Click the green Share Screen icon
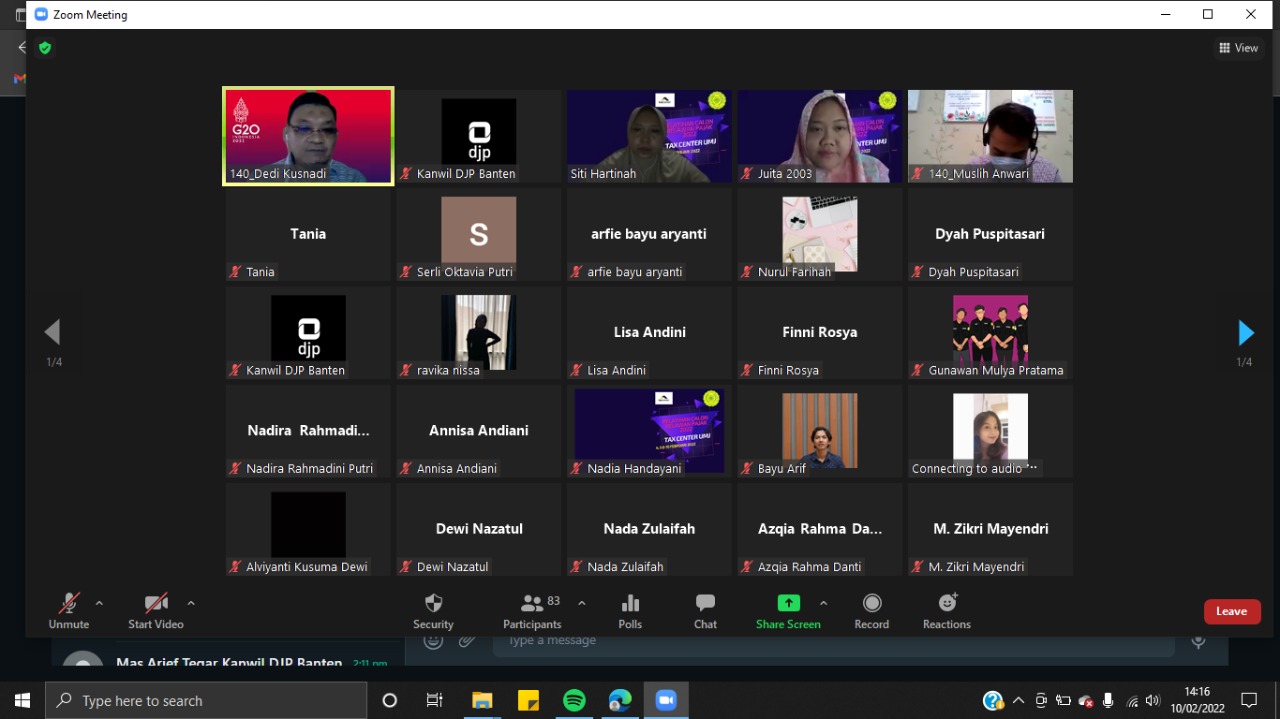 [x=788, y=603]
